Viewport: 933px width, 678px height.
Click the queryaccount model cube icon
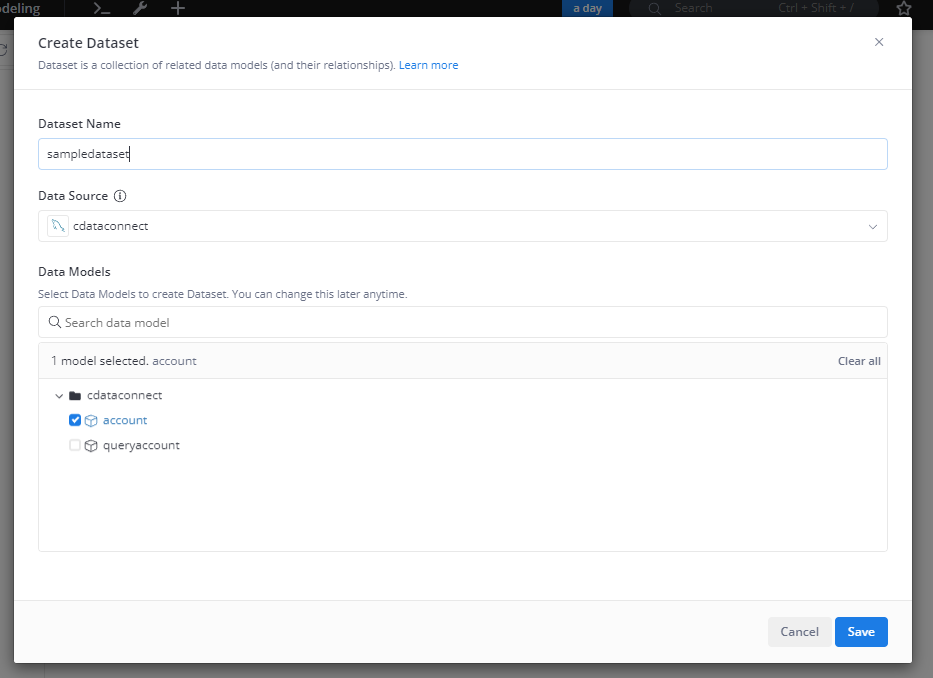click(91, 446)
